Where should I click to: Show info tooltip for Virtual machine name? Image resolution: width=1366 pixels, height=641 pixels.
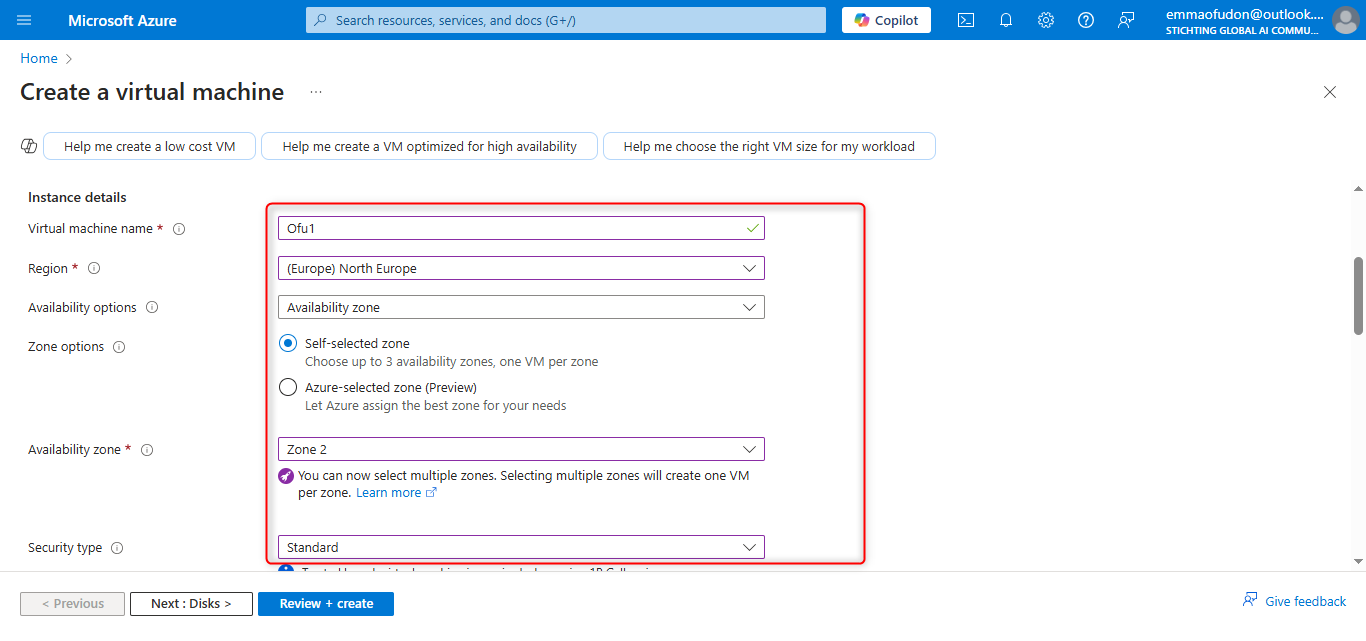pyautogui.click(x=179, y=229)
